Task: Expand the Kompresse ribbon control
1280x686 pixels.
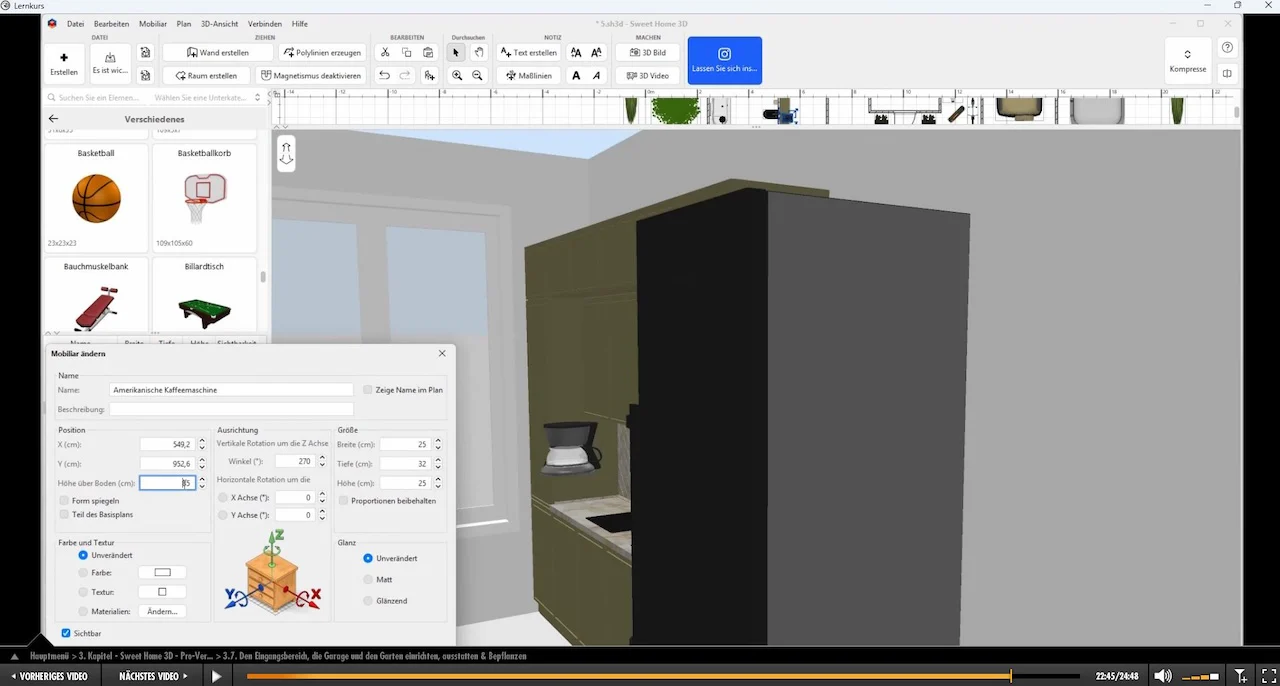Action: coord(1188,61)
